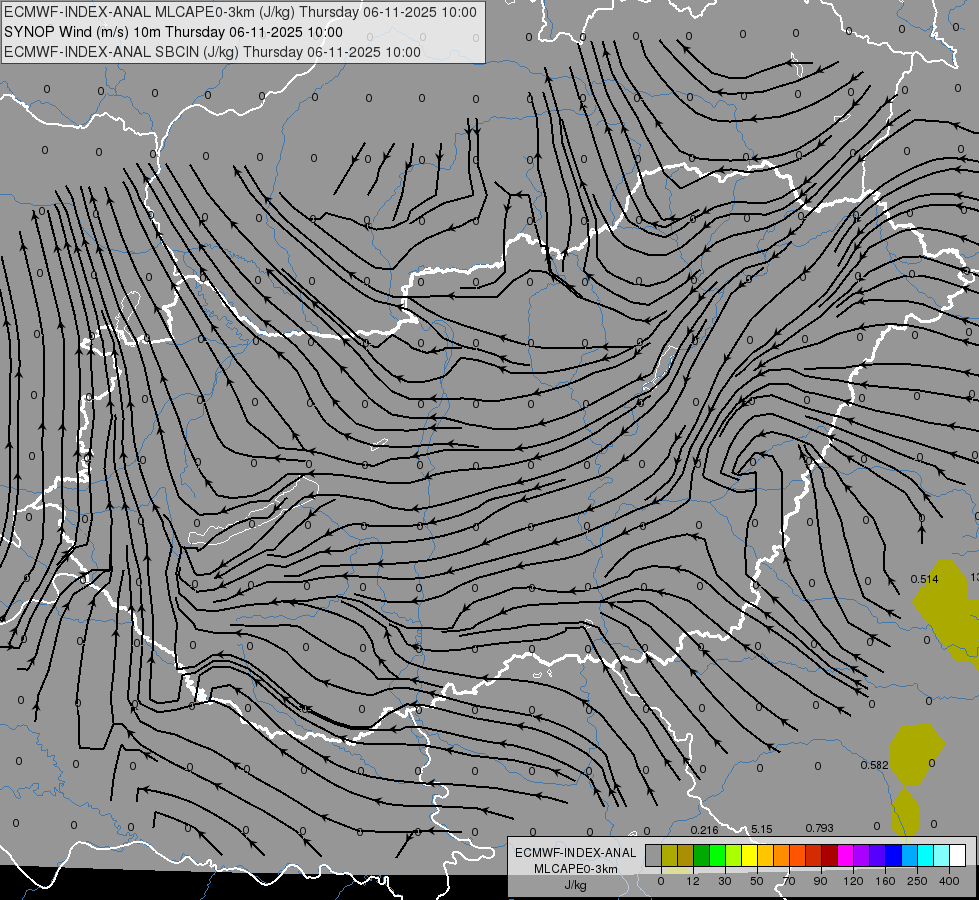The height and width of the screenshot is (900, 979).
Task: Click the dark red legend swatch
Action: [x=829, y=855]
